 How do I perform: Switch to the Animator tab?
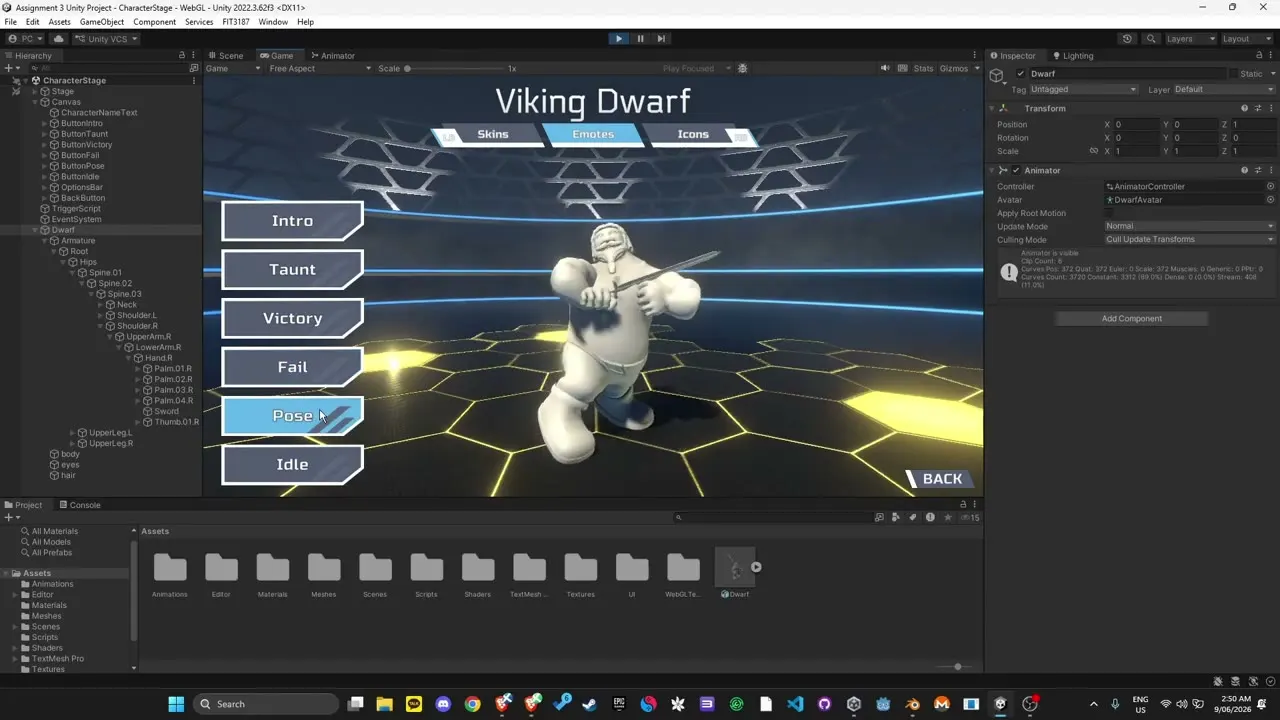click(x=333, y=56)
